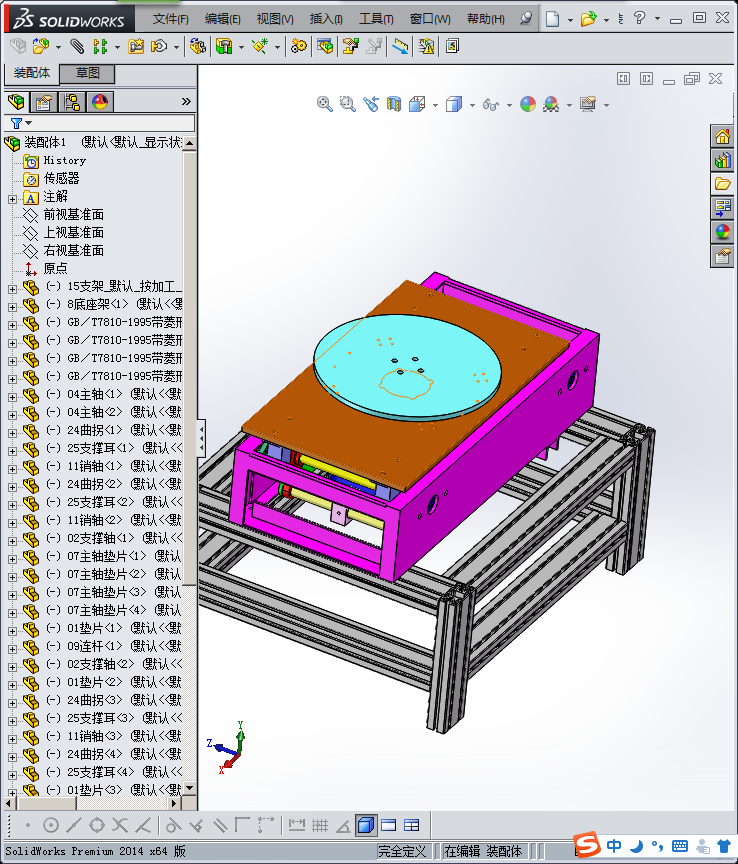Click Zoom to Fit magnifier icon
Viewport: 738px width, 864px height.
pyautogui.click(x=325, y=104)
